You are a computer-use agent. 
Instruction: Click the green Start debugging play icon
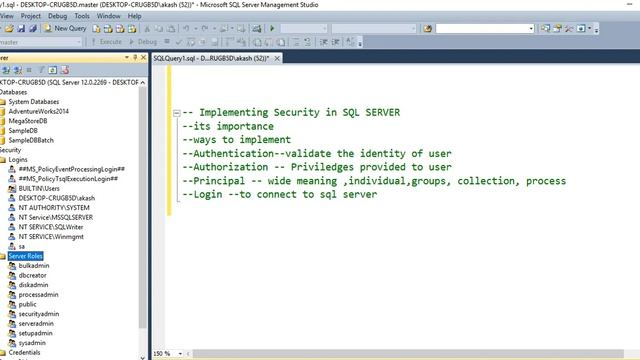[x=272, y=29]
